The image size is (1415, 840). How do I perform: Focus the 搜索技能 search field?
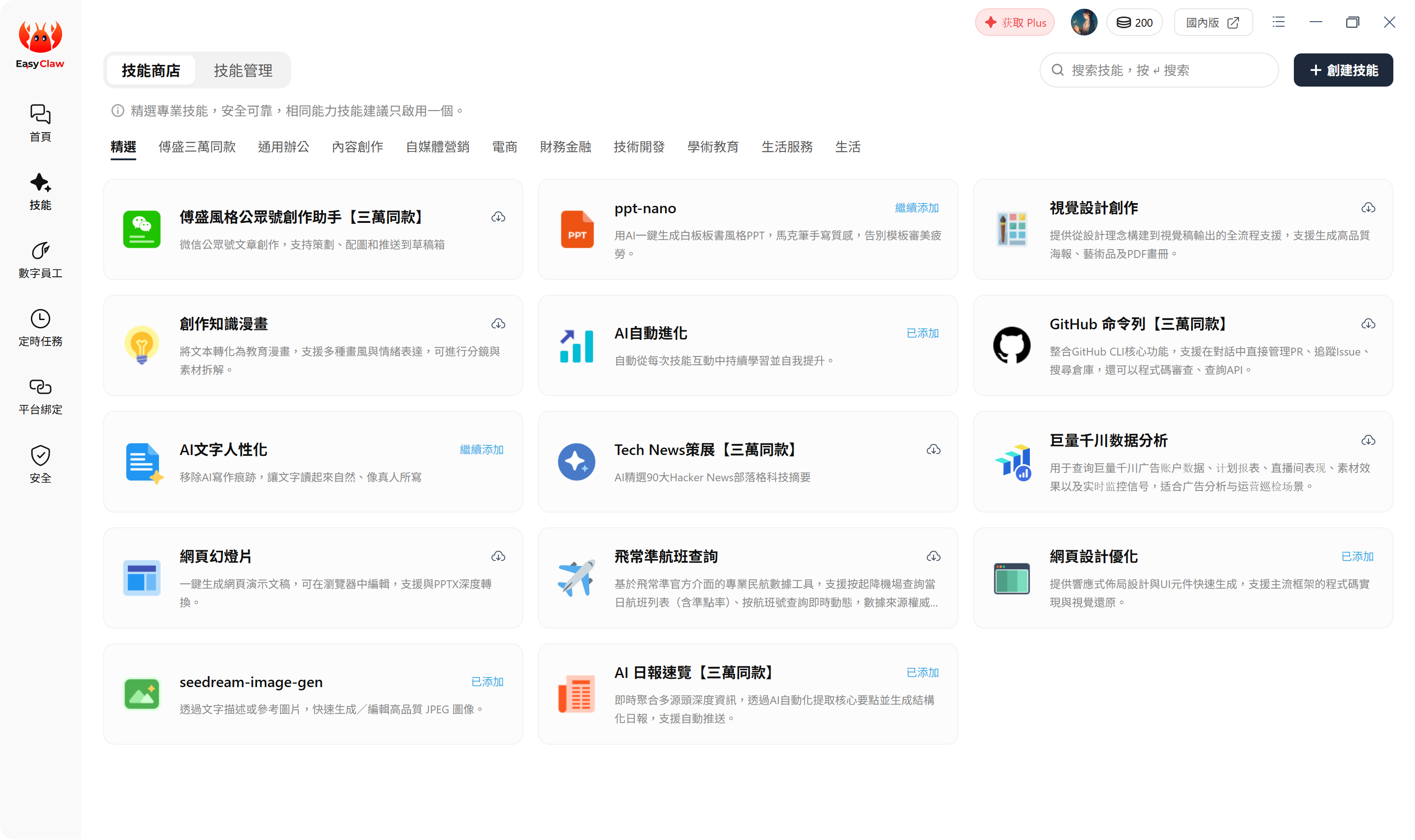pos(1158,70)
